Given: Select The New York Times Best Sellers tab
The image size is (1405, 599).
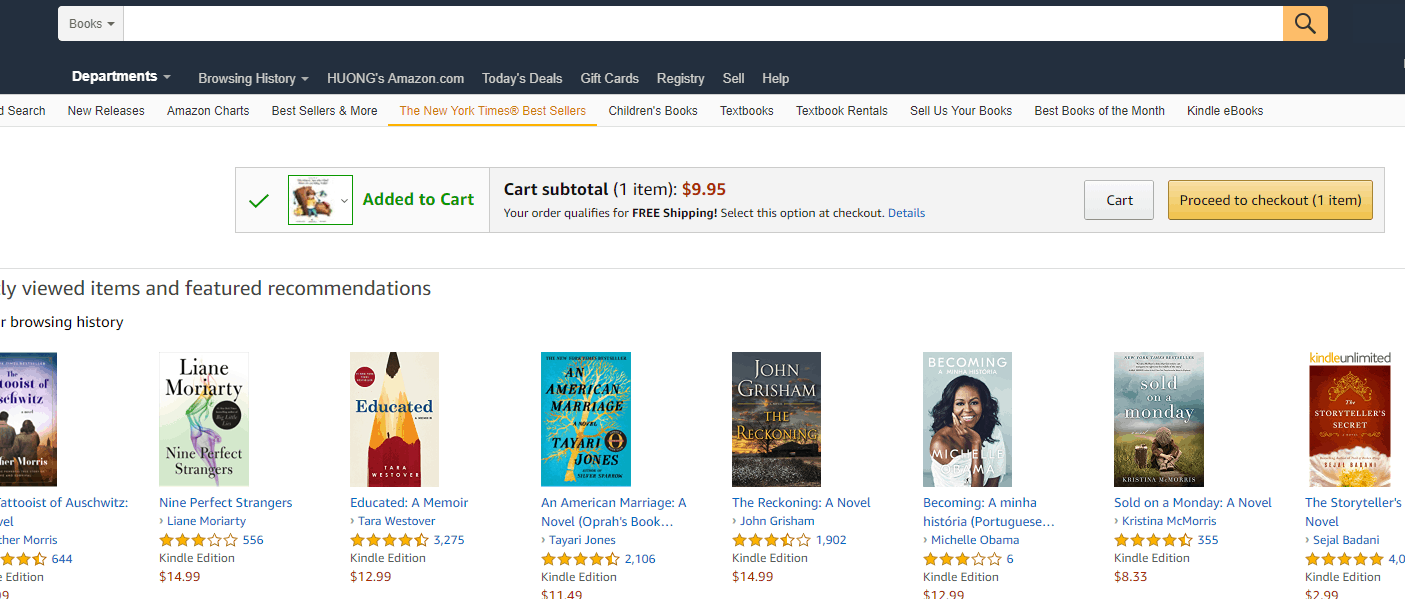Looking at the screenshot, I should (491, 110).
